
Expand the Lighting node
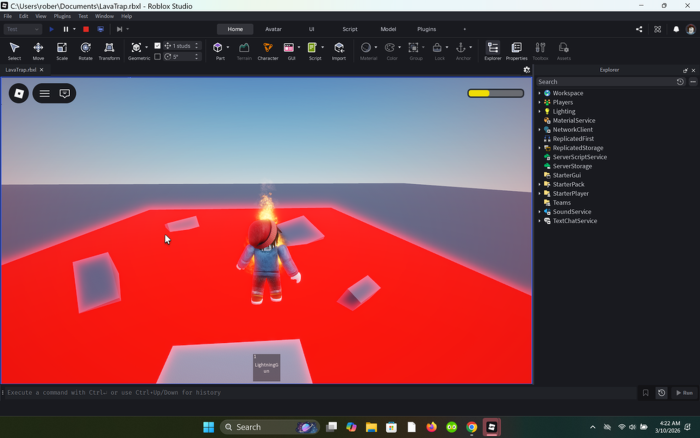tap(539, 112)
